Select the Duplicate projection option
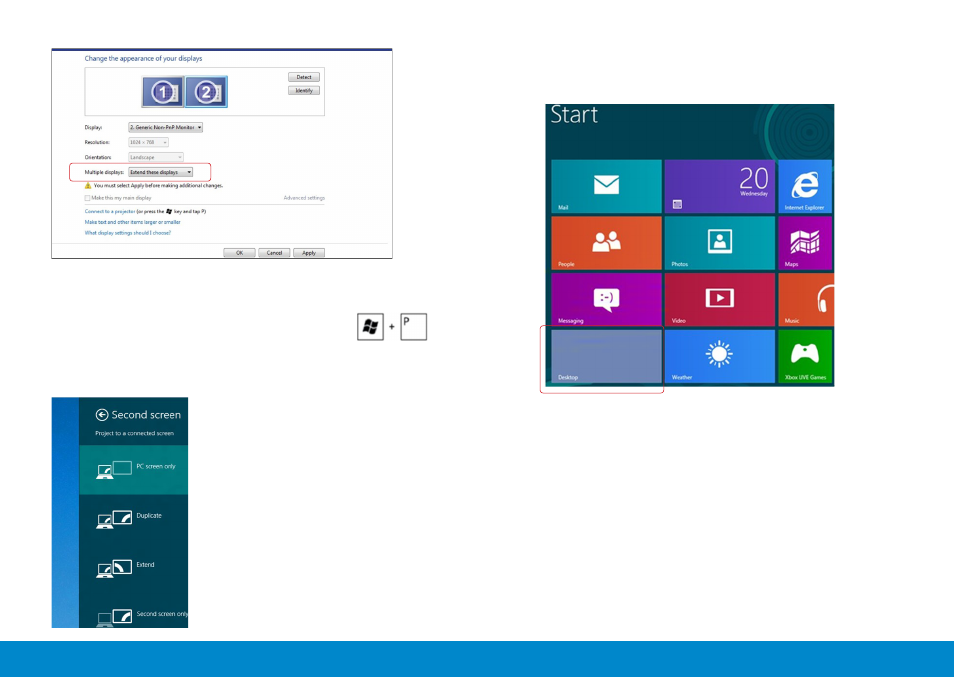This screenshot has height=677, width=954. [x=134, y=519]
